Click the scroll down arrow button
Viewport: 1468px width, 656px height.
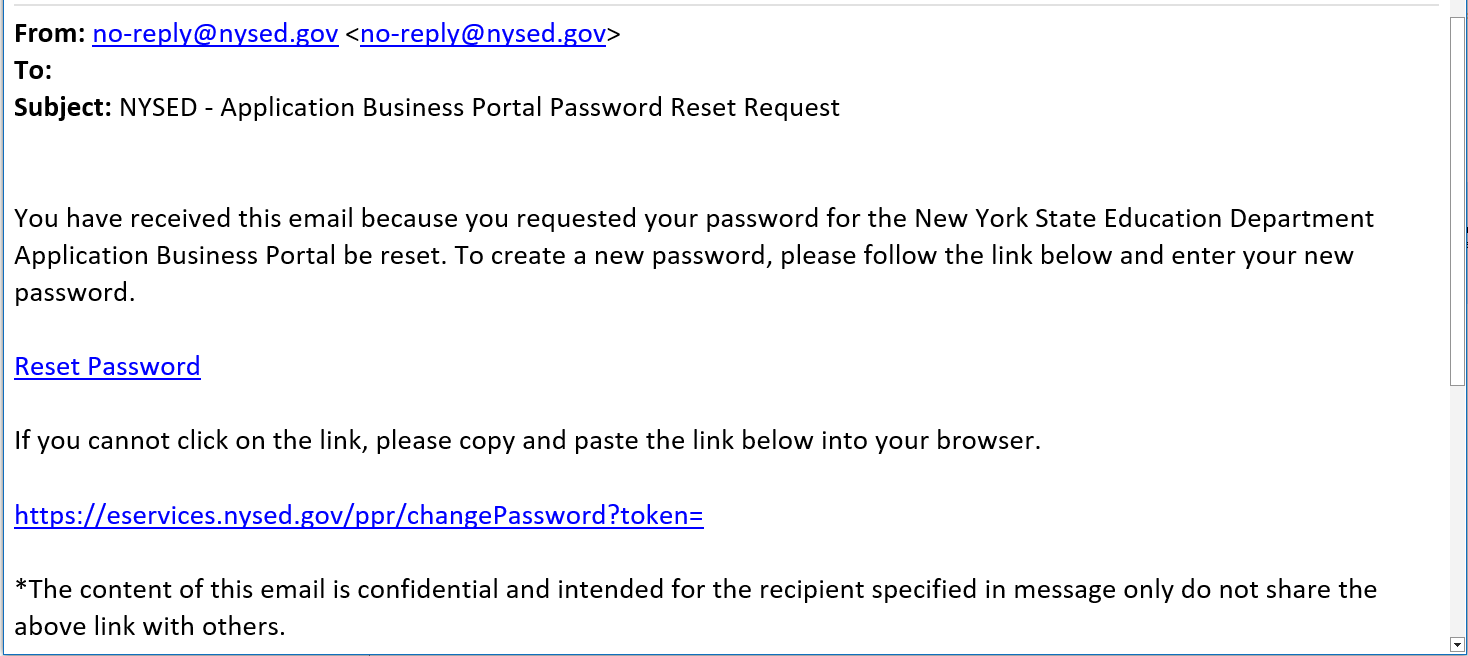[x=1458, y=644]
